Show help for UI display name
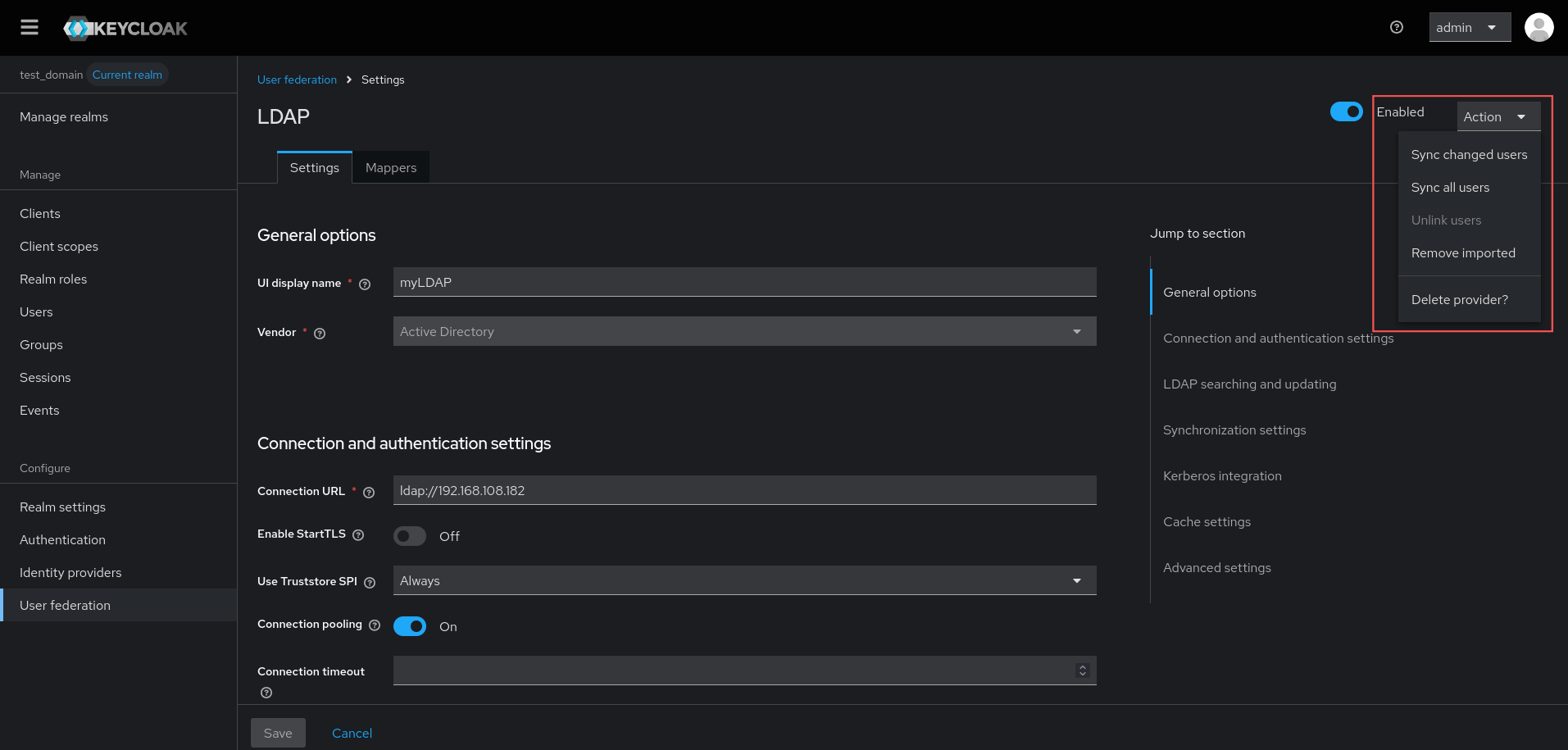The image size is (1568, 750). (x=365, y=284)
